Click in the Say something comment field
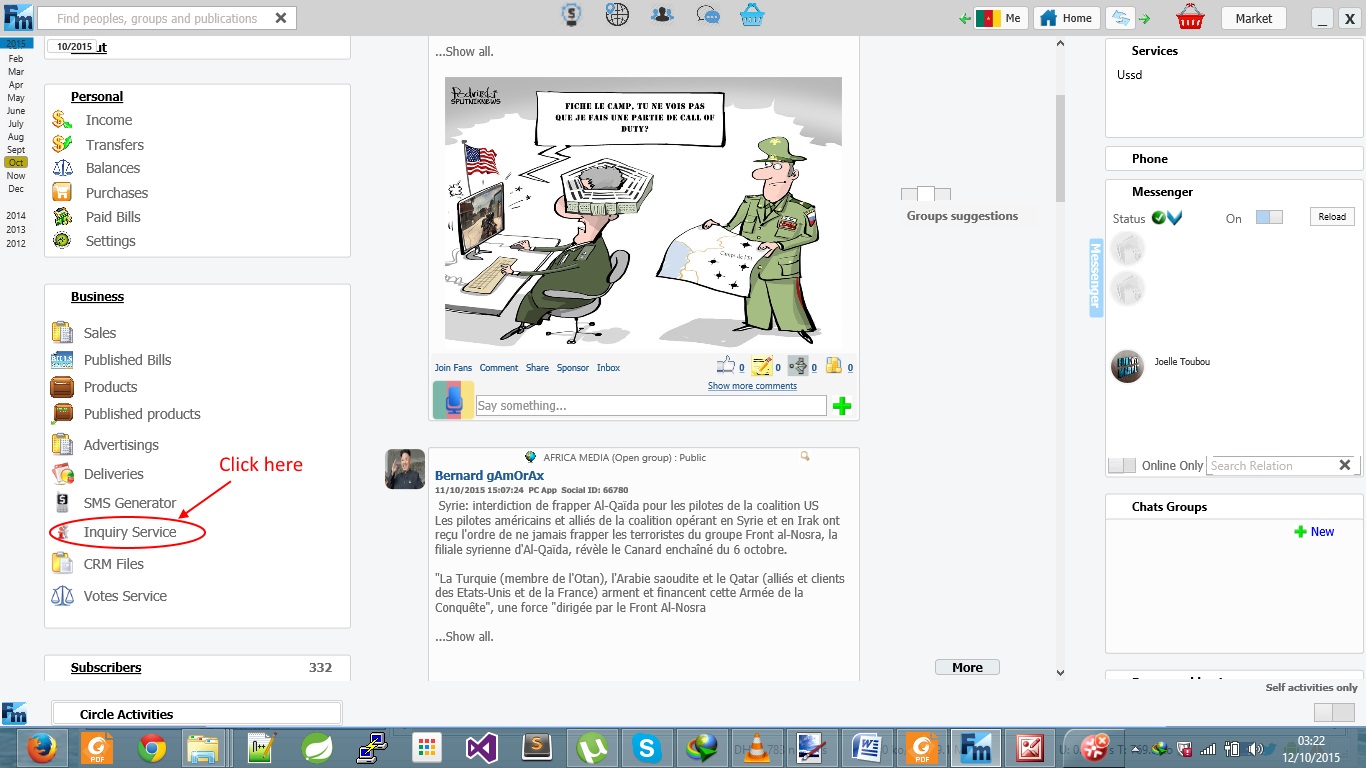This screenshot has width=1366, height=768. (651, 405)
